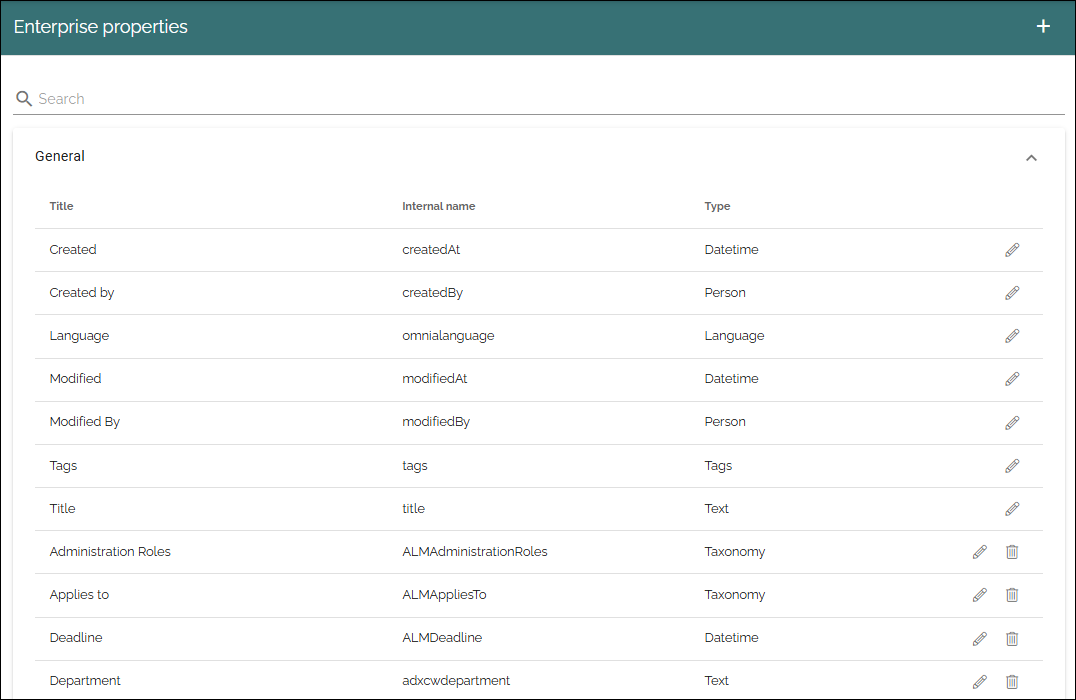The image size is (1076, 700).
Task: Click internal name omnialanguage
Action: click(x=448, y=336)
